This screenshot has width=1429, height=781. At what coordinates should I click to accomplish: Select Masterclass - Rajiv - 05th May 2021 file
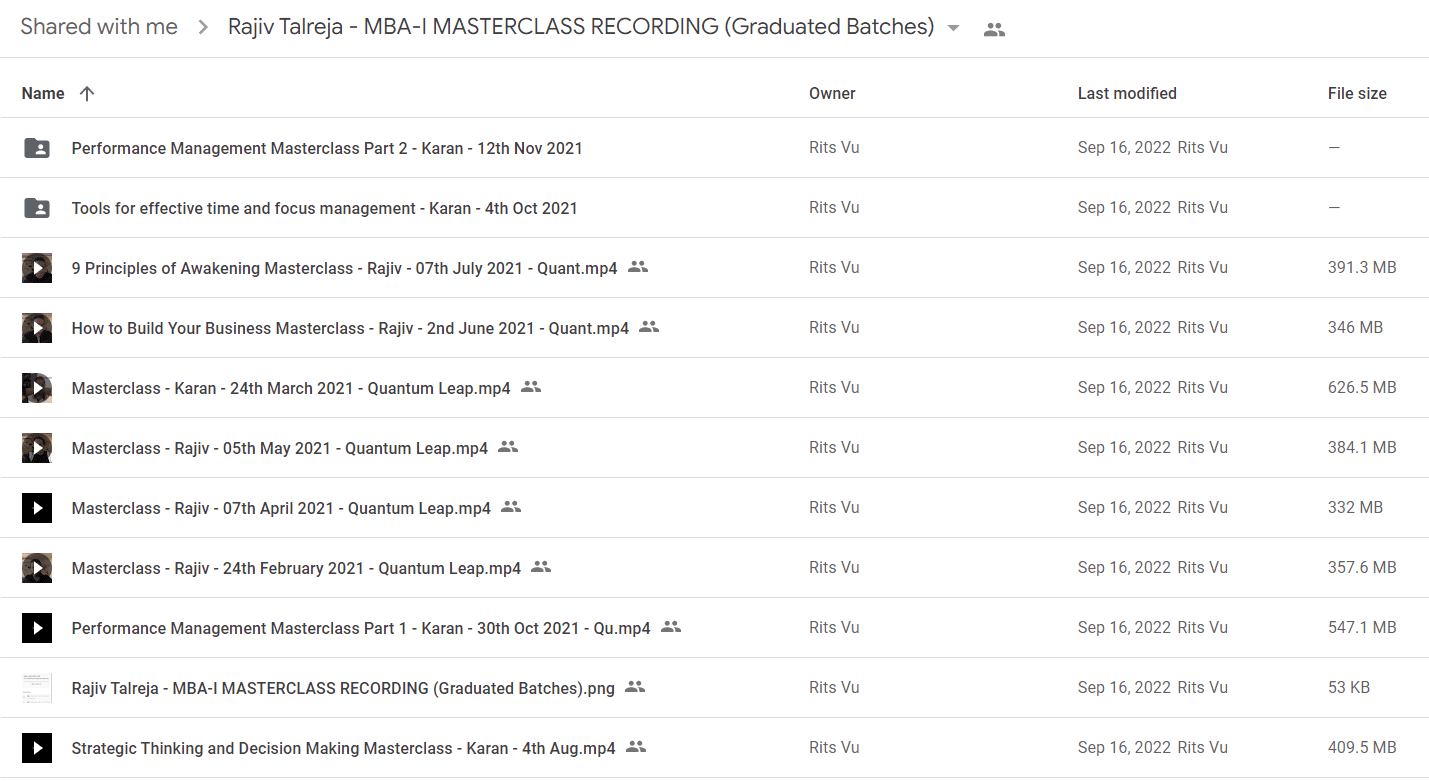(x=714, y=448)
